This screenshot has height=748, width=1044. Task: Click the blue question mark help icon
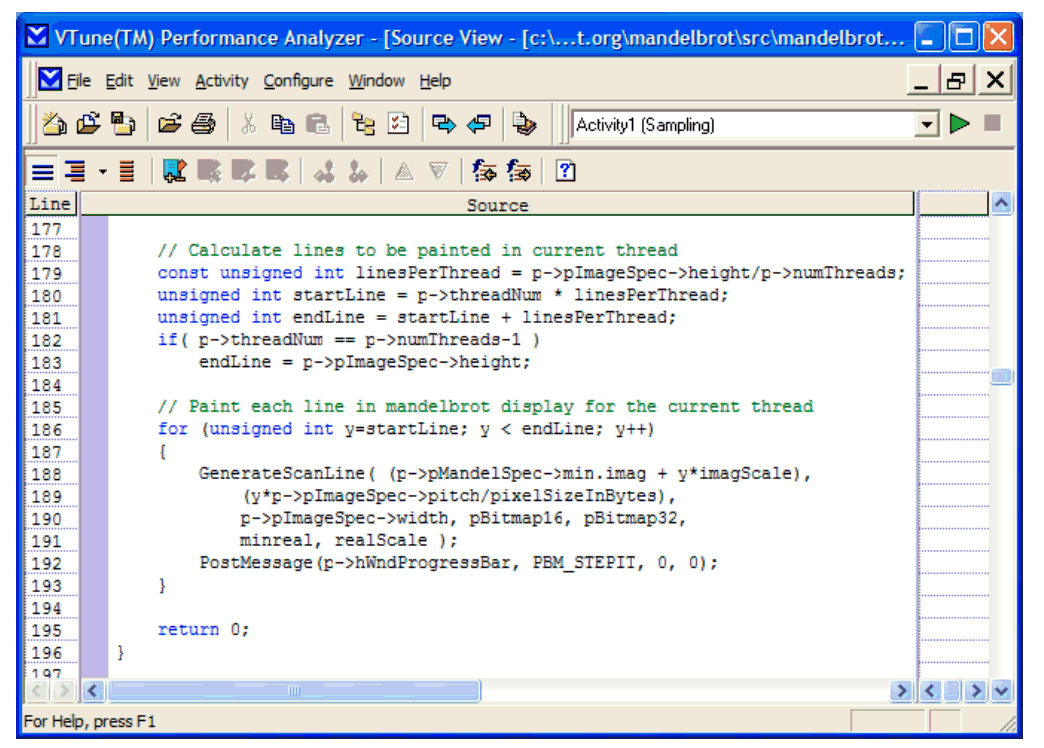(565, 172)
